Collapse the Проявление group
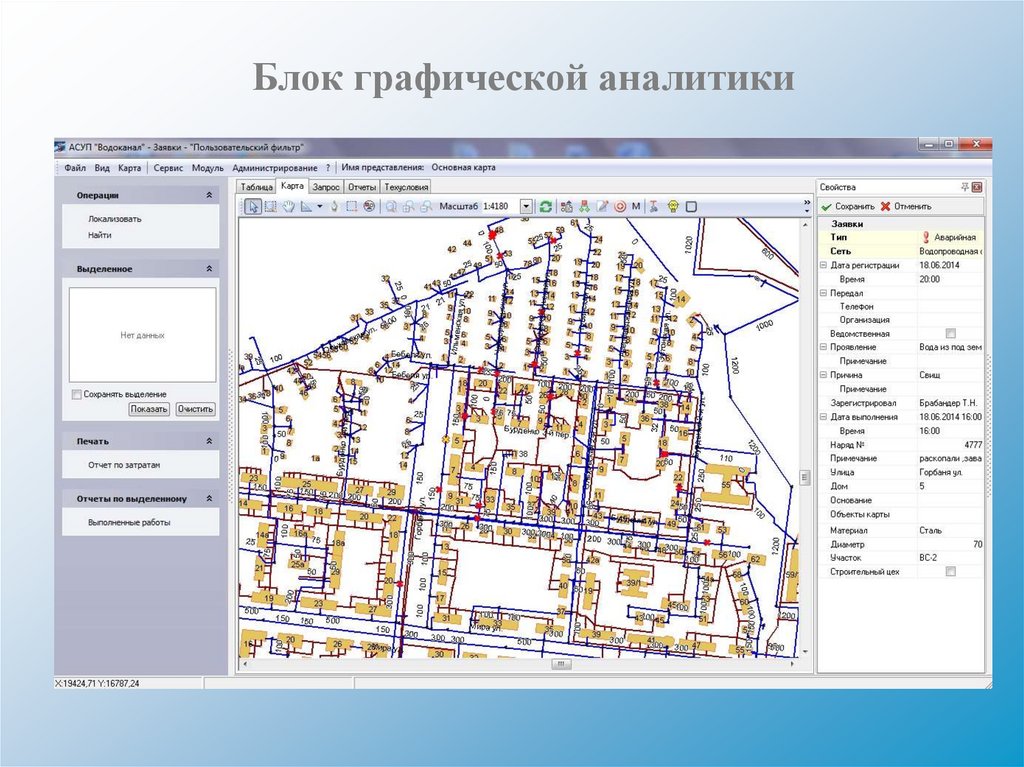 [824, 347]
